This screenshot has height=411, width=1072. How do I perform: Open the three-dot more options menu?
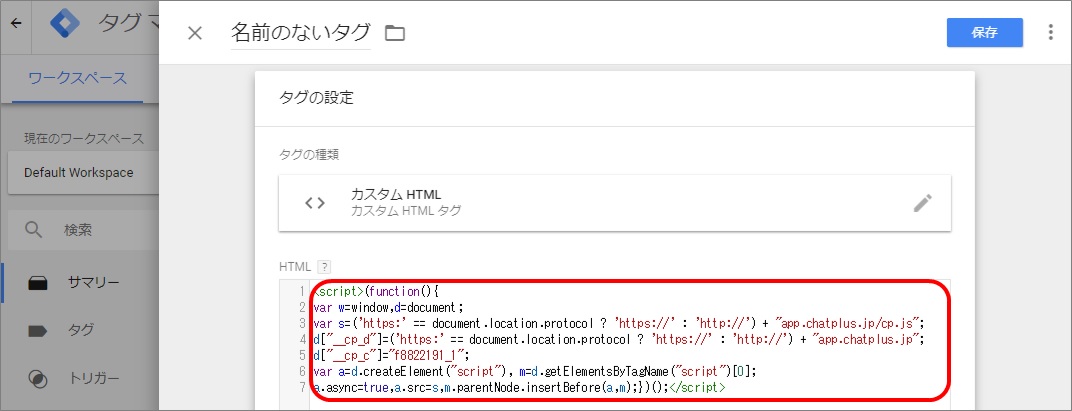1051,33
